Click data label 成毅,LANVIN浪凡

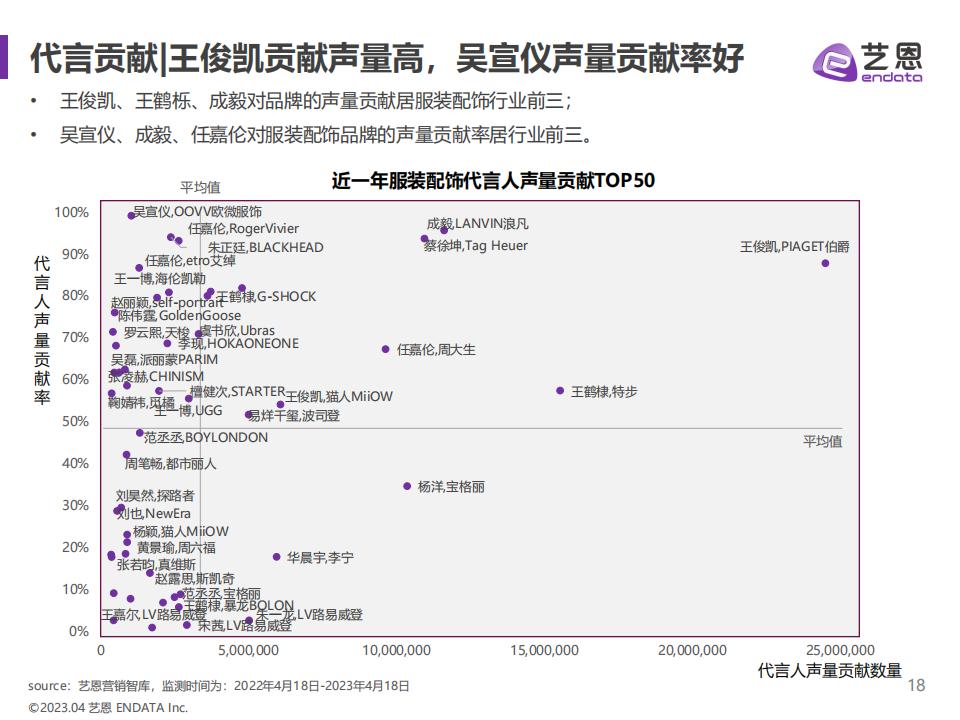pos(477,224)
